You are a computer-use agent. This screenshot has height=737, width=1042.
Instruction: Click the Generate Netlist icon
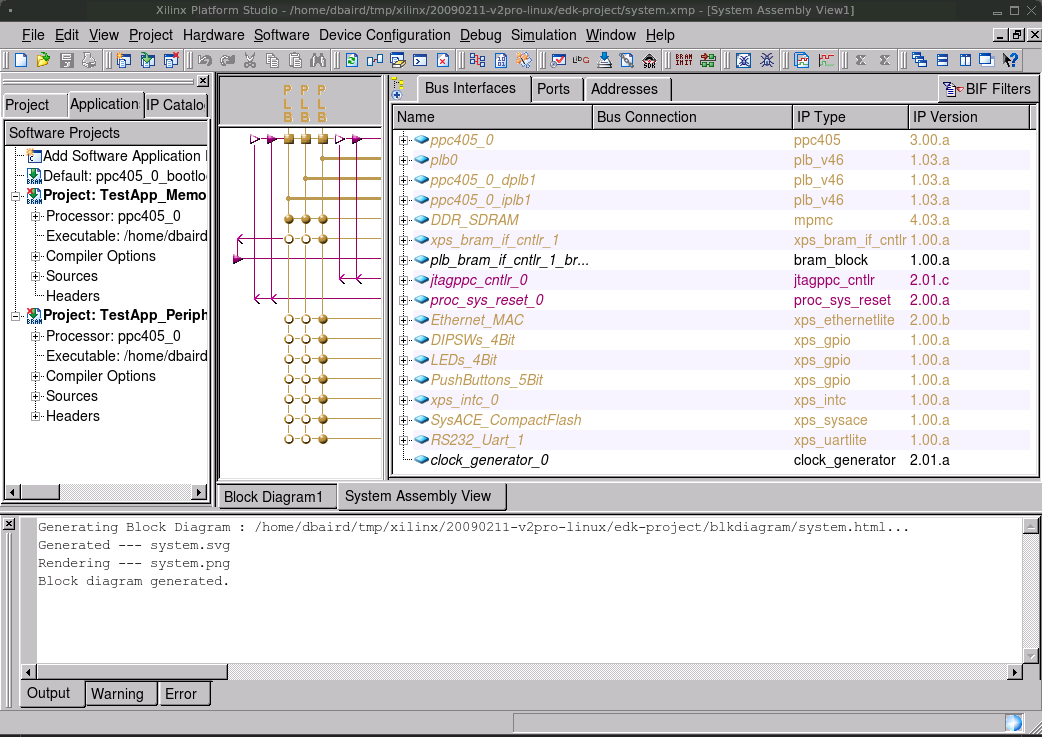click(477, 60)
